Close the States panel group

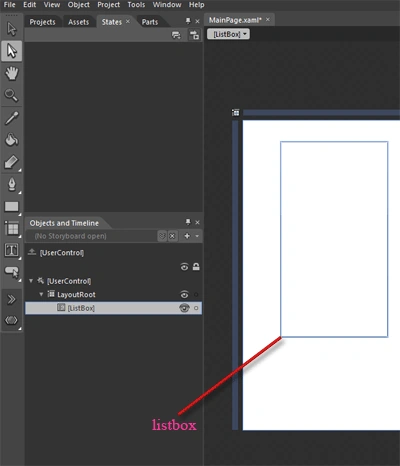coord(197,21)
